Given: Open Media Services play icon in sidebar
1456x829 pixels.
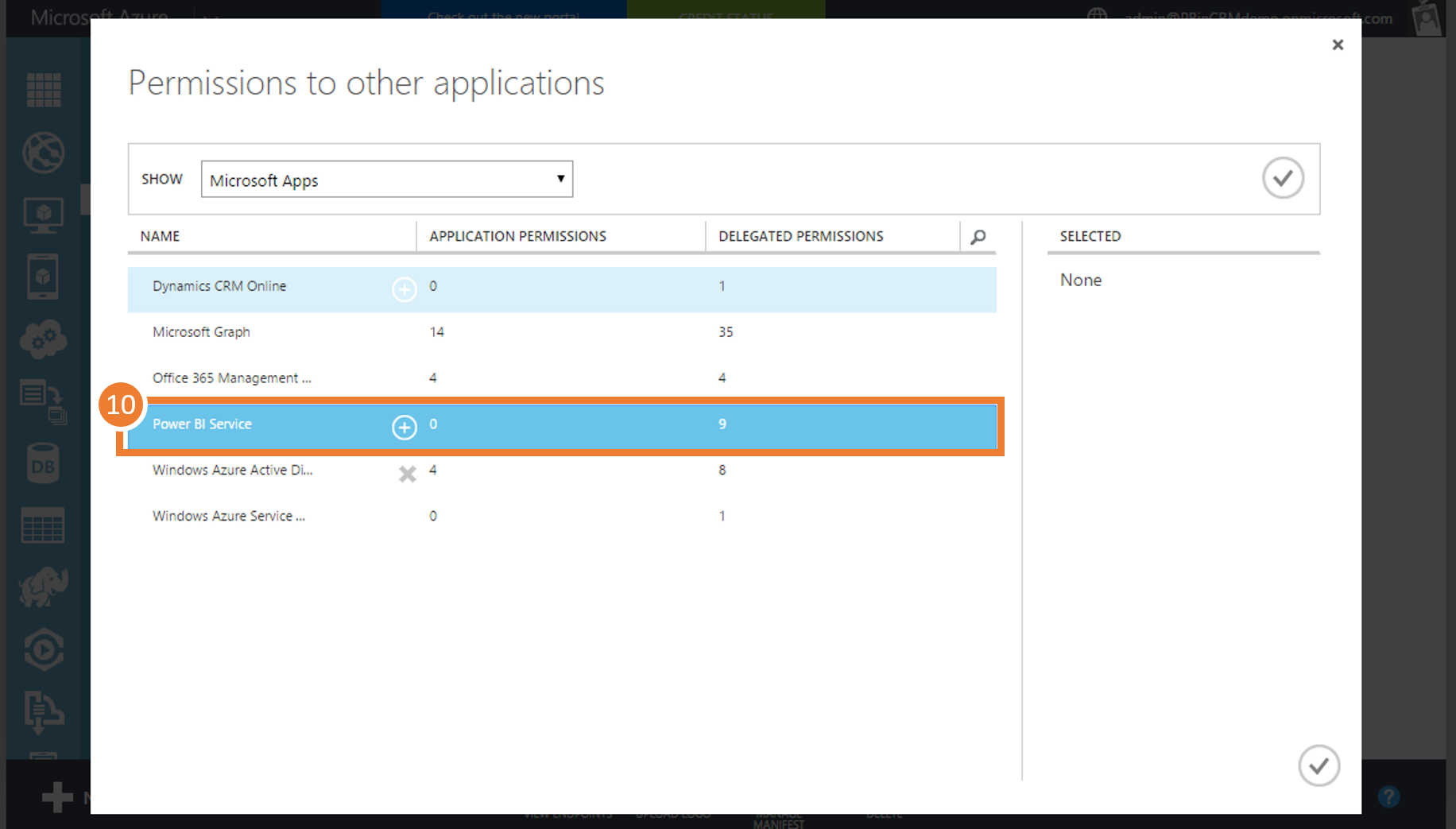Looking at the screenshot, I should [44, 650].
